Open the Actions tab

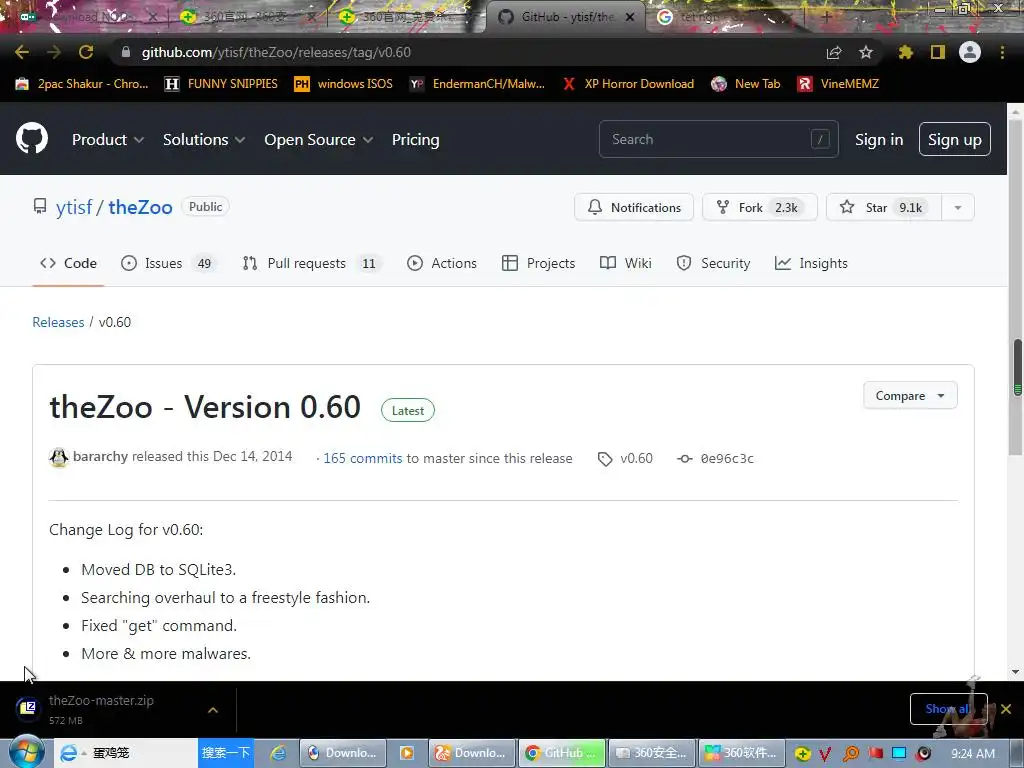[442, 263]
